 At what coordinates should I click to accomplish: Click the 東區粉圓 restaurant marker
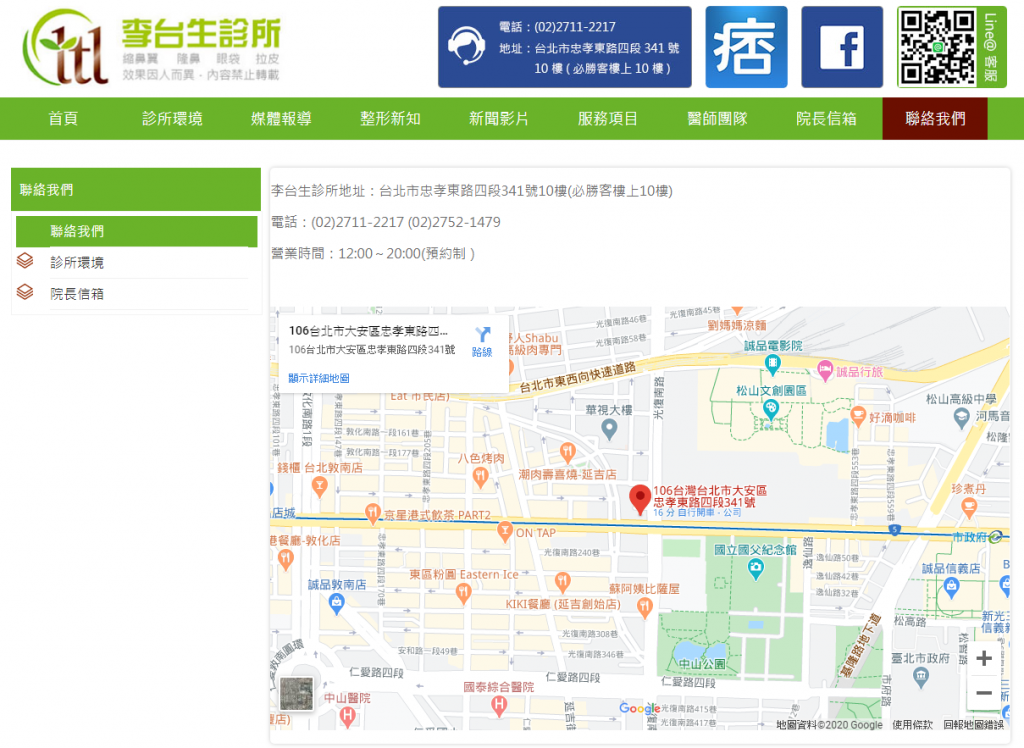pos(463,593)
